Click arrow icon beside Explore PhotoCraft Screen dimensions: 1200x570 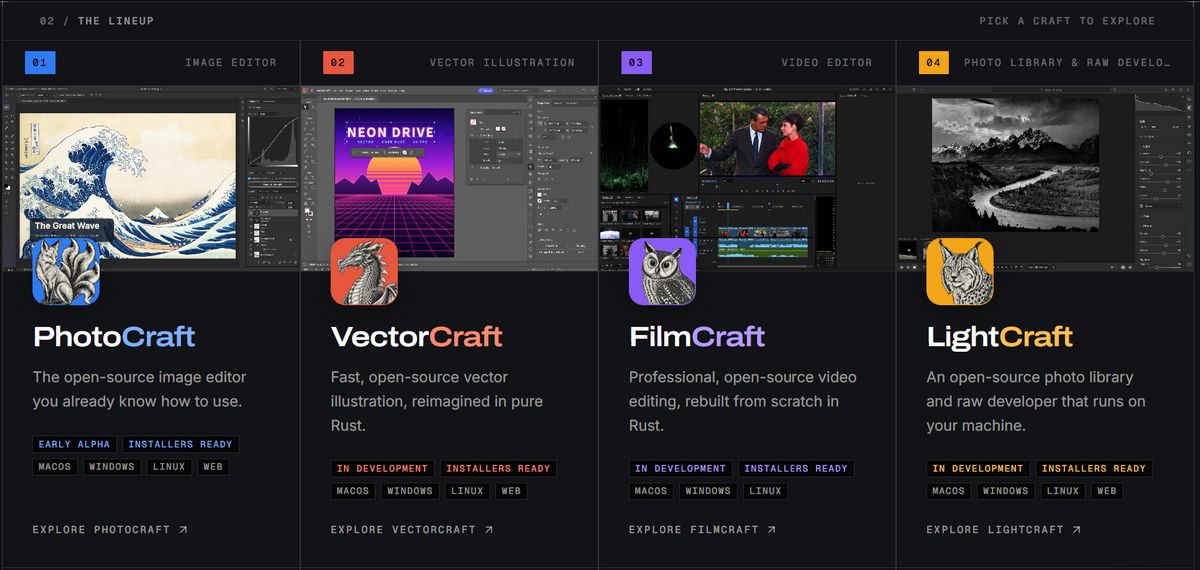point(183,529)
